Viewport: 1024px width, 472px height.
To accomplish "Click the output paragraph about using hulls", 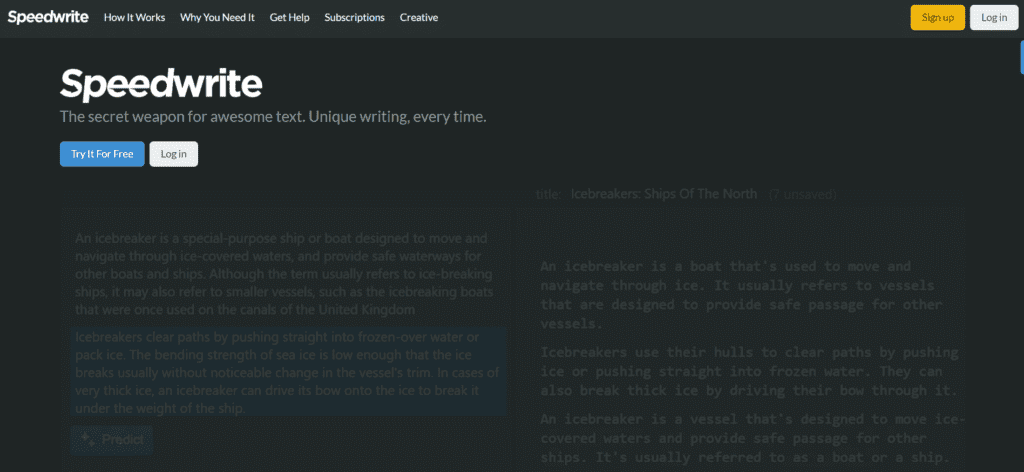I will coord(748,371).
